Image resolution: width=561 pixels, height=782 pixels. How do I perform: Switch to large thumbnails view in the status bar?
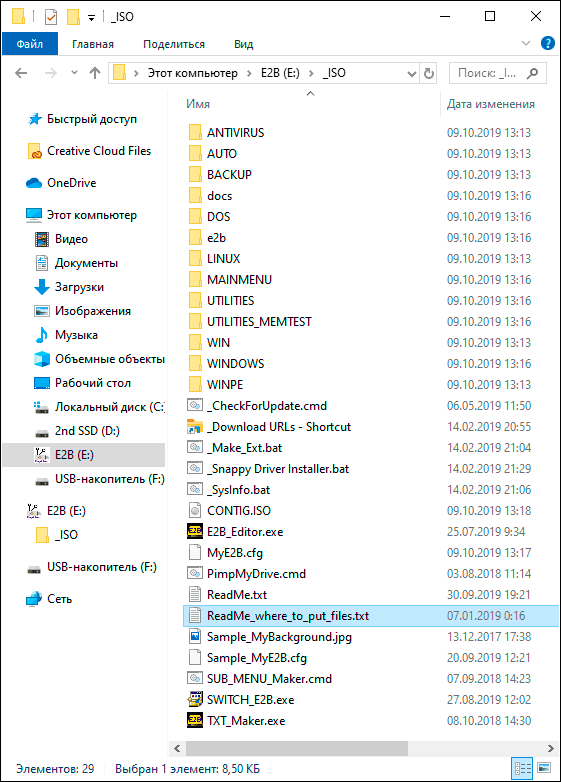545,768
